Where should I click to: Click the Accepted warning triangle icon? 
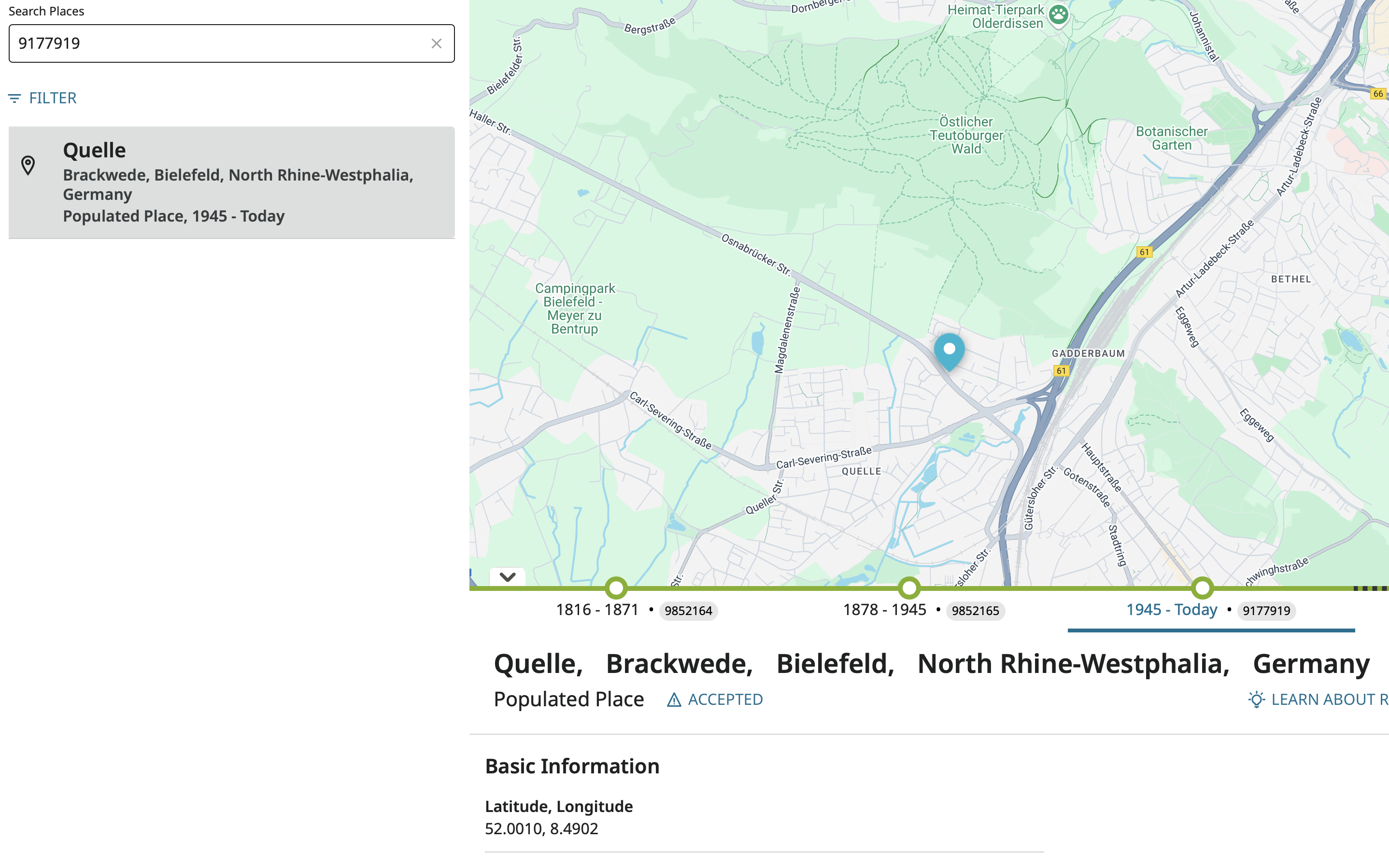point(674,700)
